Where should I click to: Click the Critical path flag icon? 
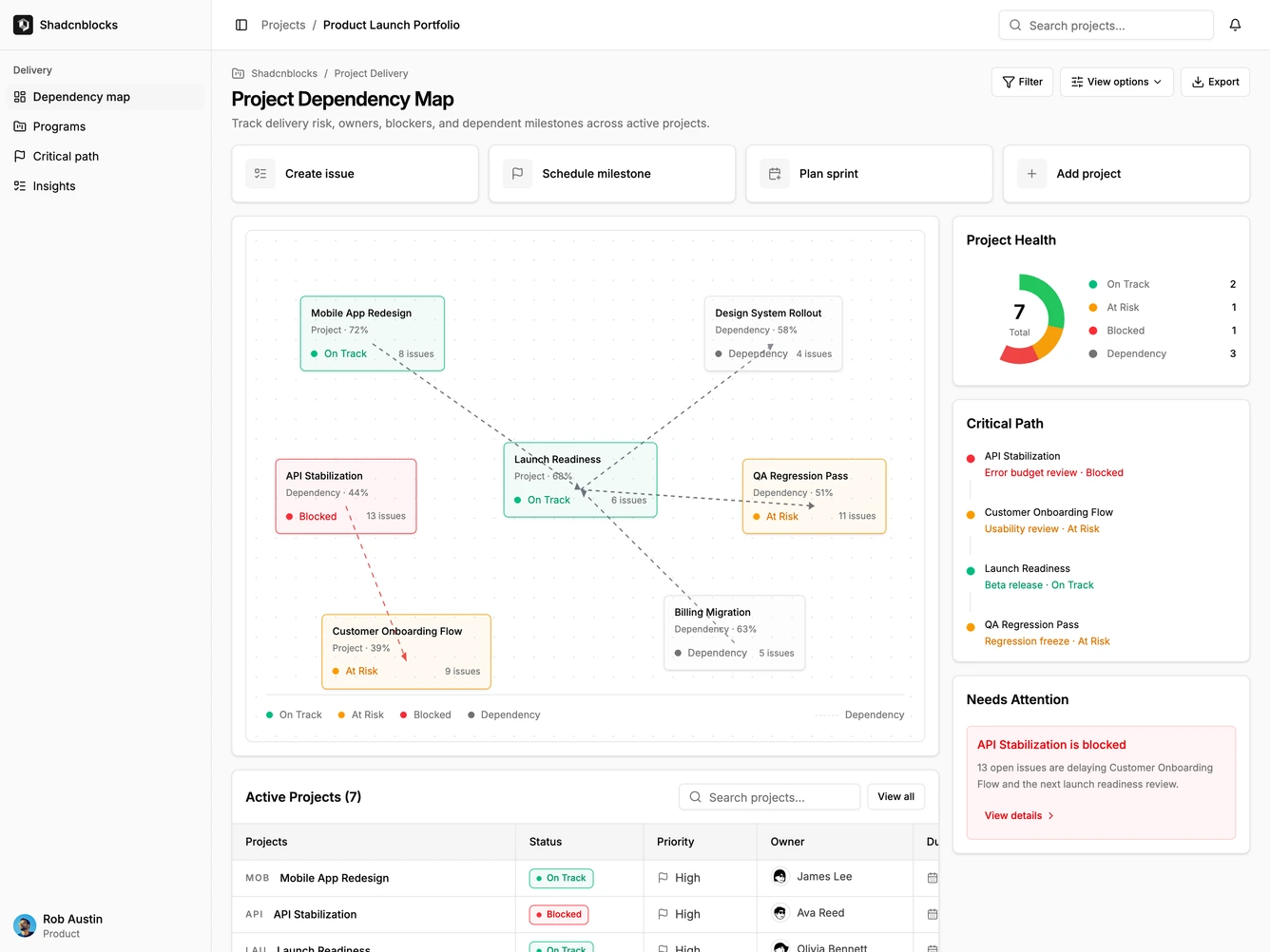pos(20,156)
